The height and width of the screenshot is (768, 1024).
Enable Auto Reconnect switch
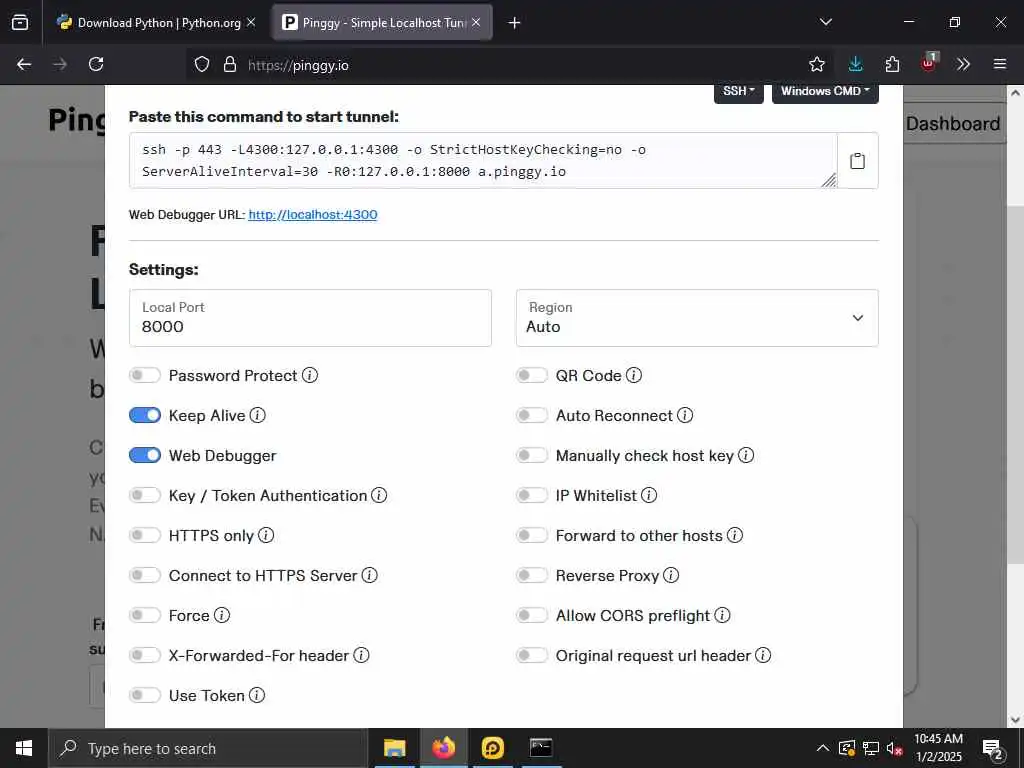coord(532,415)
